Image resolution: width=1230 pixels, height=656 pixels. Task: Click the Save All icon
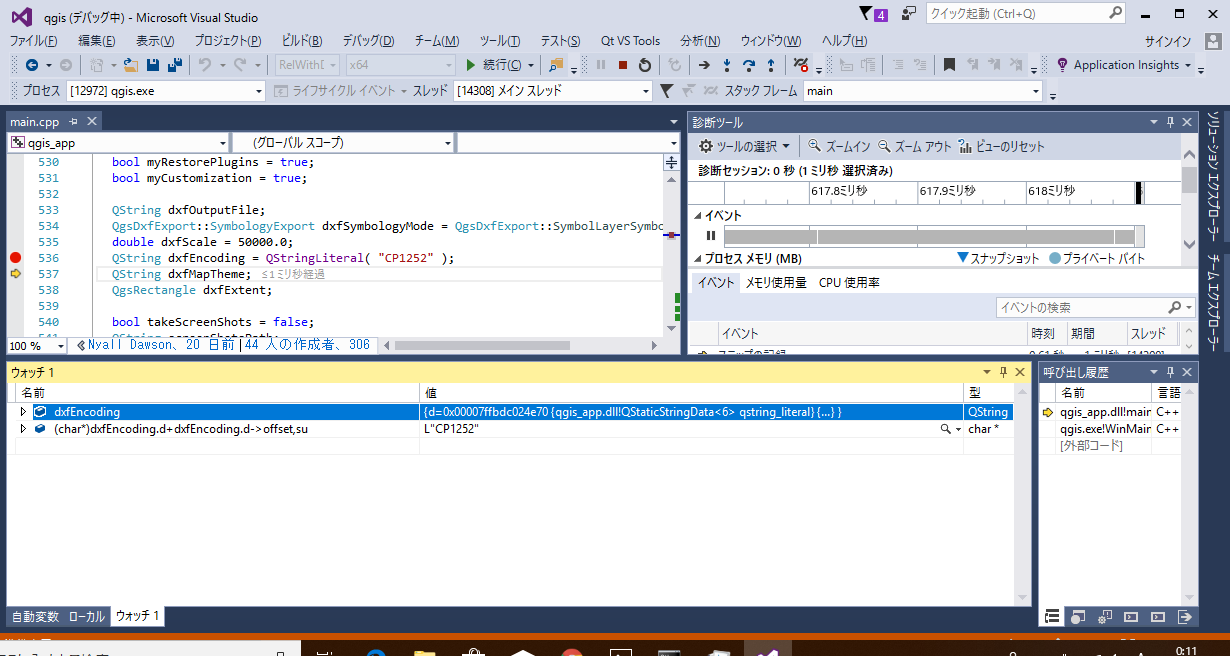tap(174, 65)
